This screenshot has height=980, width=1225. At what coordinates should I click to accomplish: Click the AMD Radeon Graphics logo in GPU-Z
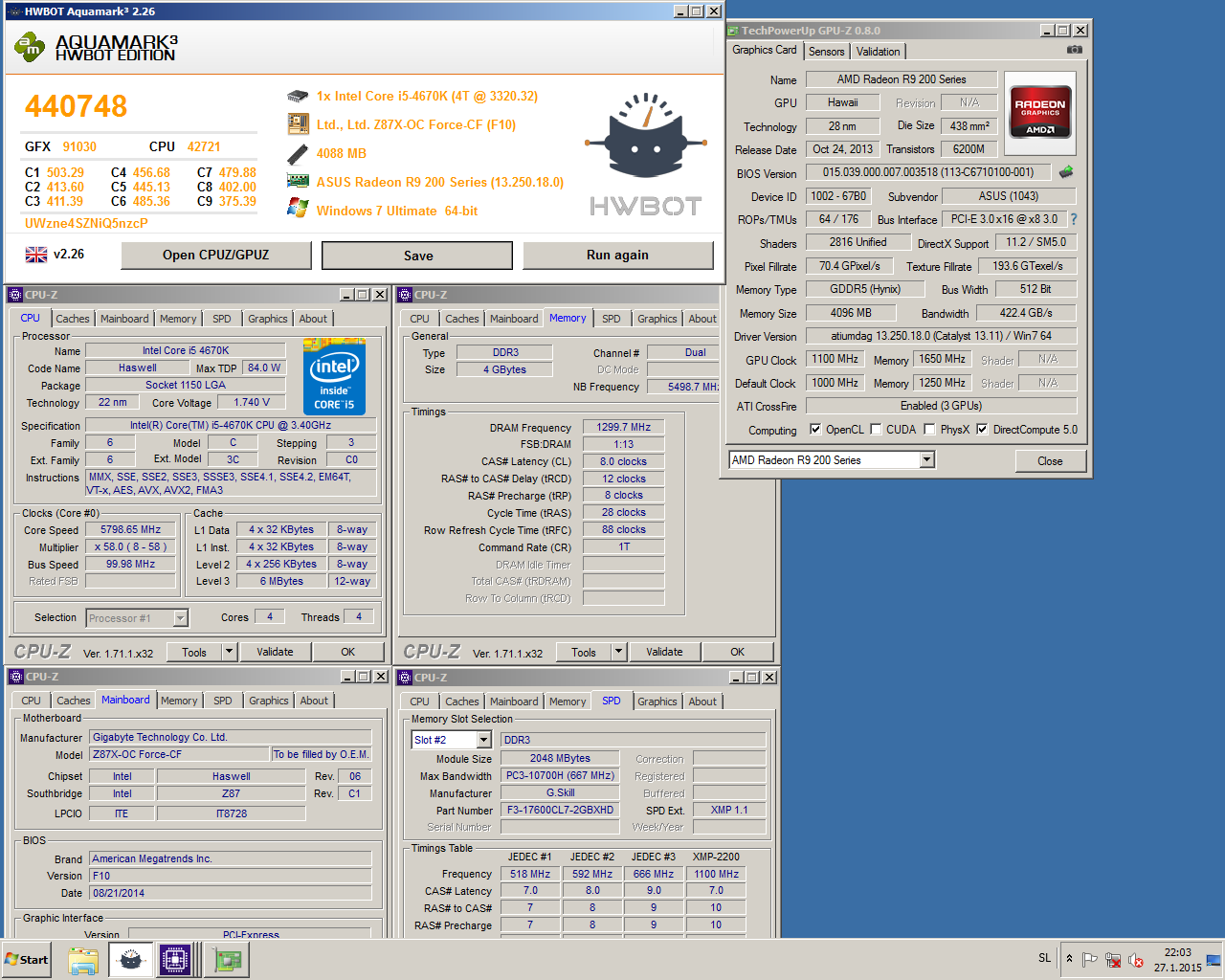pos(1040,114)
